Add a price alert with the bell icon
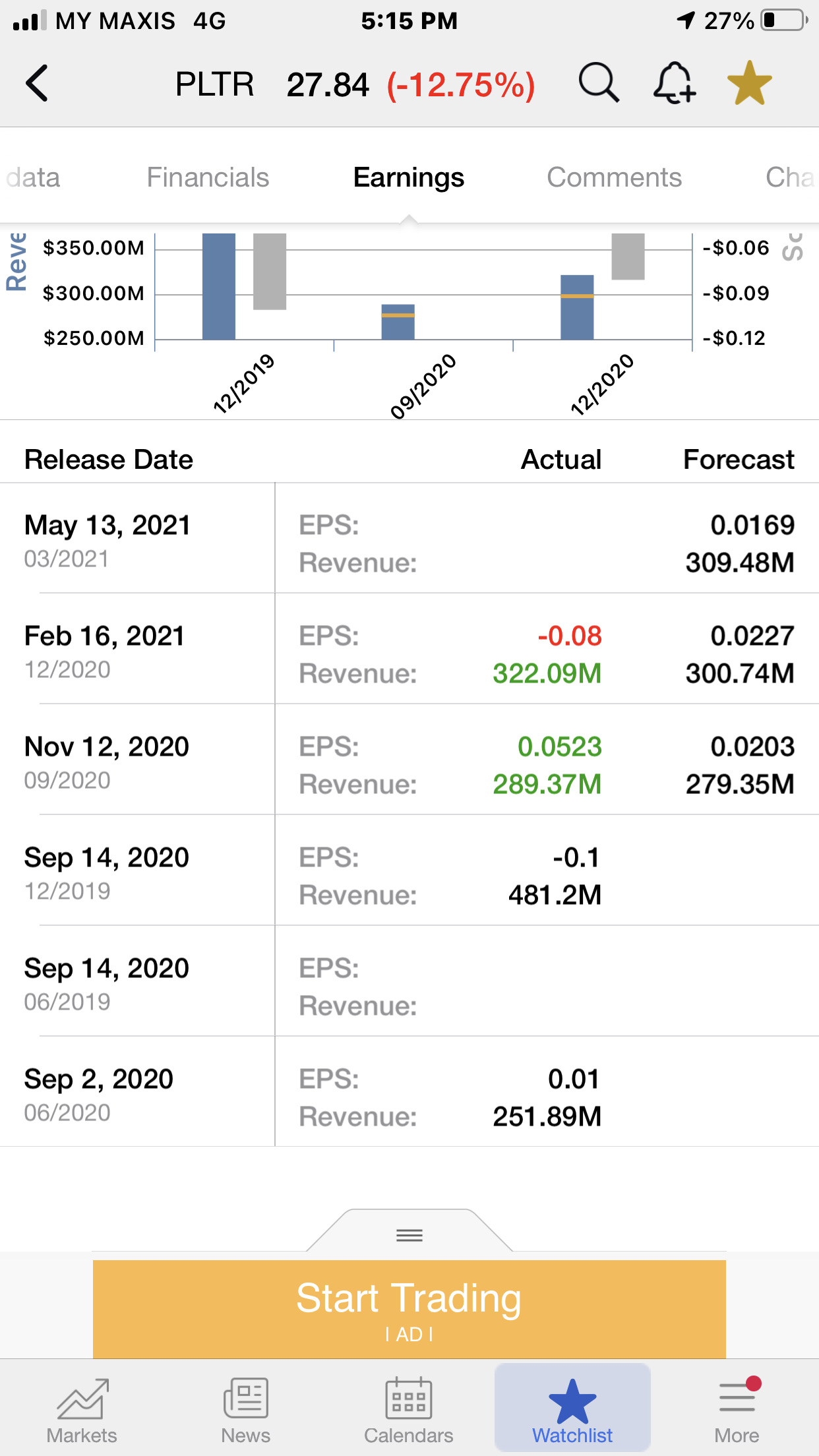819x1456 pixels. pos(674,84)
